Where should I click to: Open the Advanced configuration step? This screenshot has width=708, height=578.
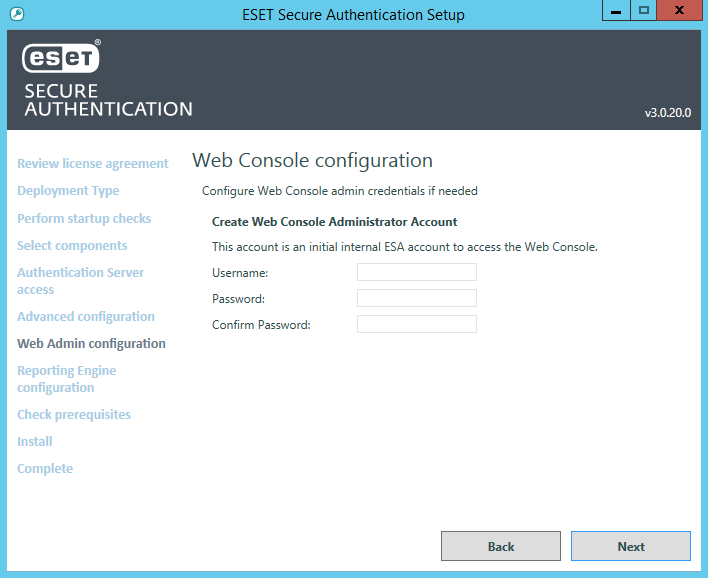click(x=86, y=316)
